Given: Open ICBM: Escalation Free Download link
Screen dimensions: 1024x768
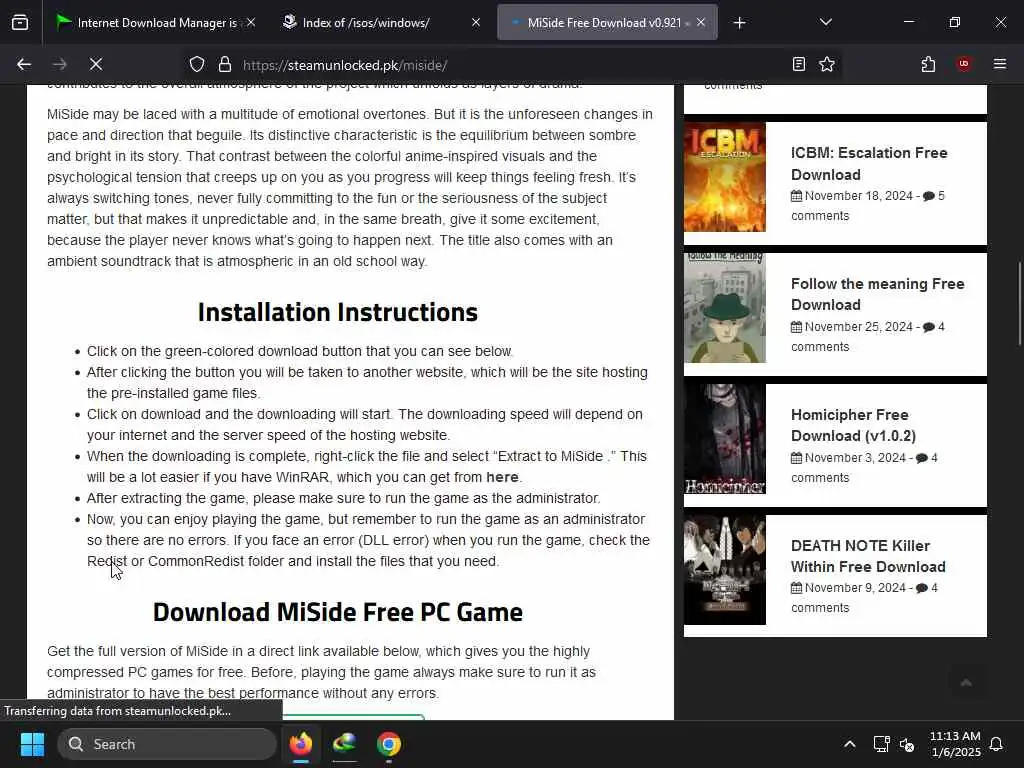Looking at the screenshot, I should (869, 164).
